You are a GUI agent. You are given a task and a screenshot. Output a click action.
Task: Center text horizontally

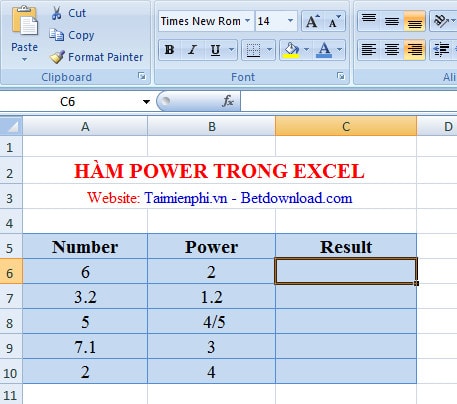pos(392,50)
